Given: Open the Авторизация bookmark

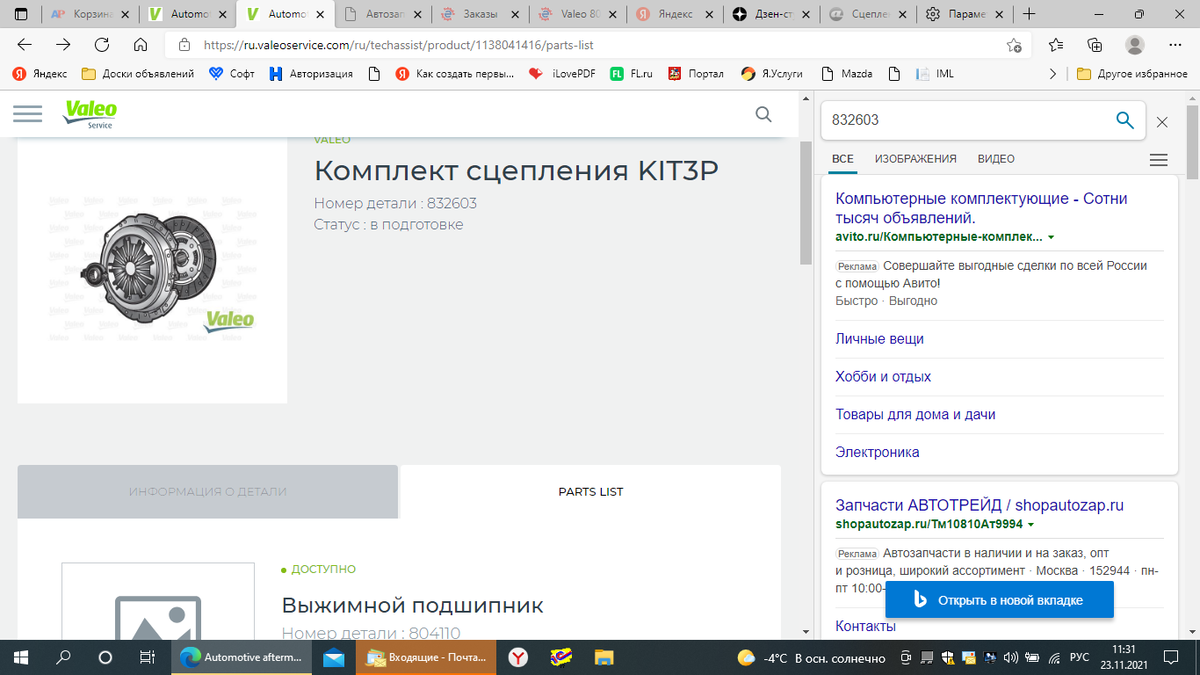Looking at the screenshot, I should click(x=311, y=73).
